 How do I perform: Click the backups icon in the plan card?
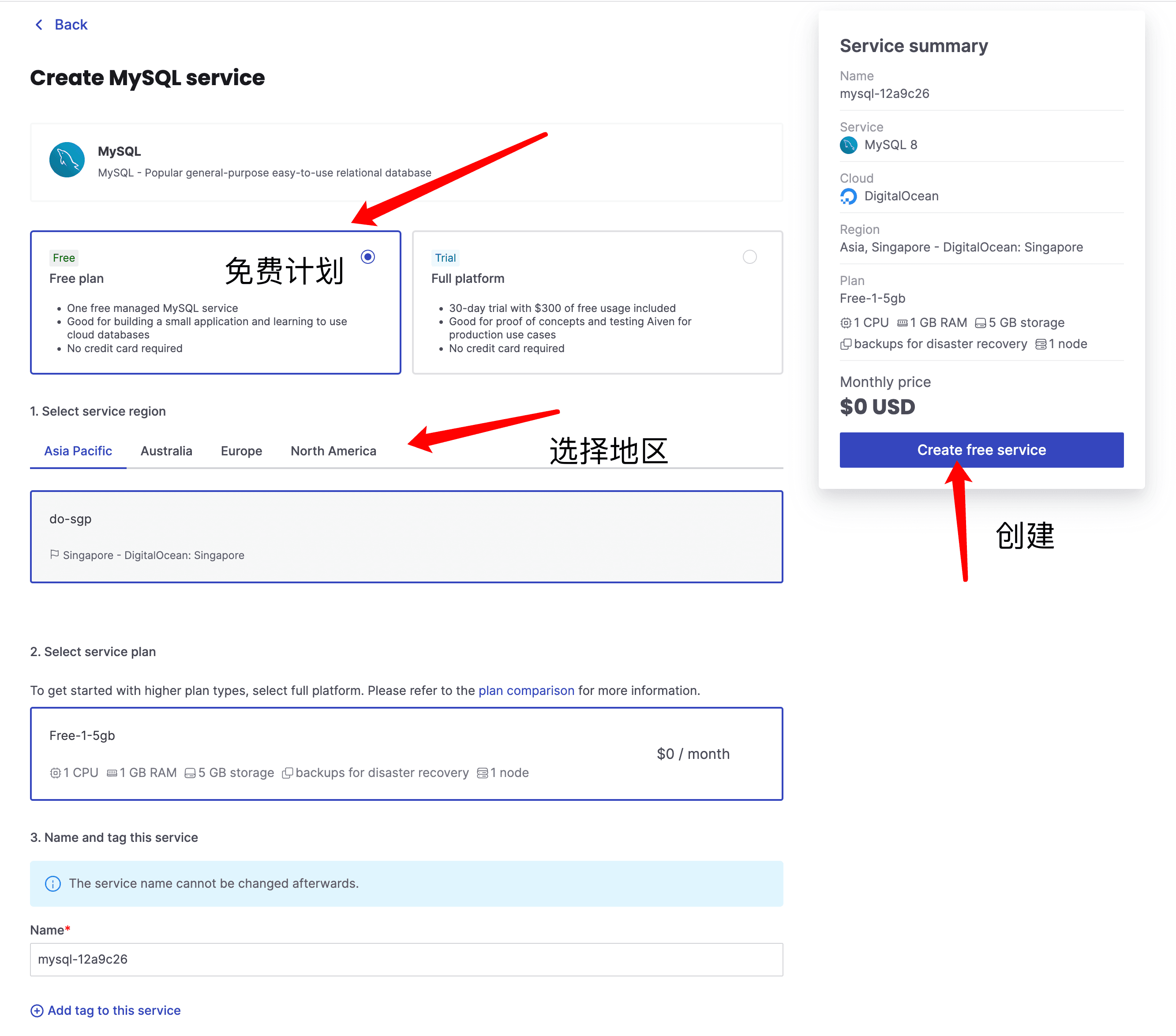[288, 773]
